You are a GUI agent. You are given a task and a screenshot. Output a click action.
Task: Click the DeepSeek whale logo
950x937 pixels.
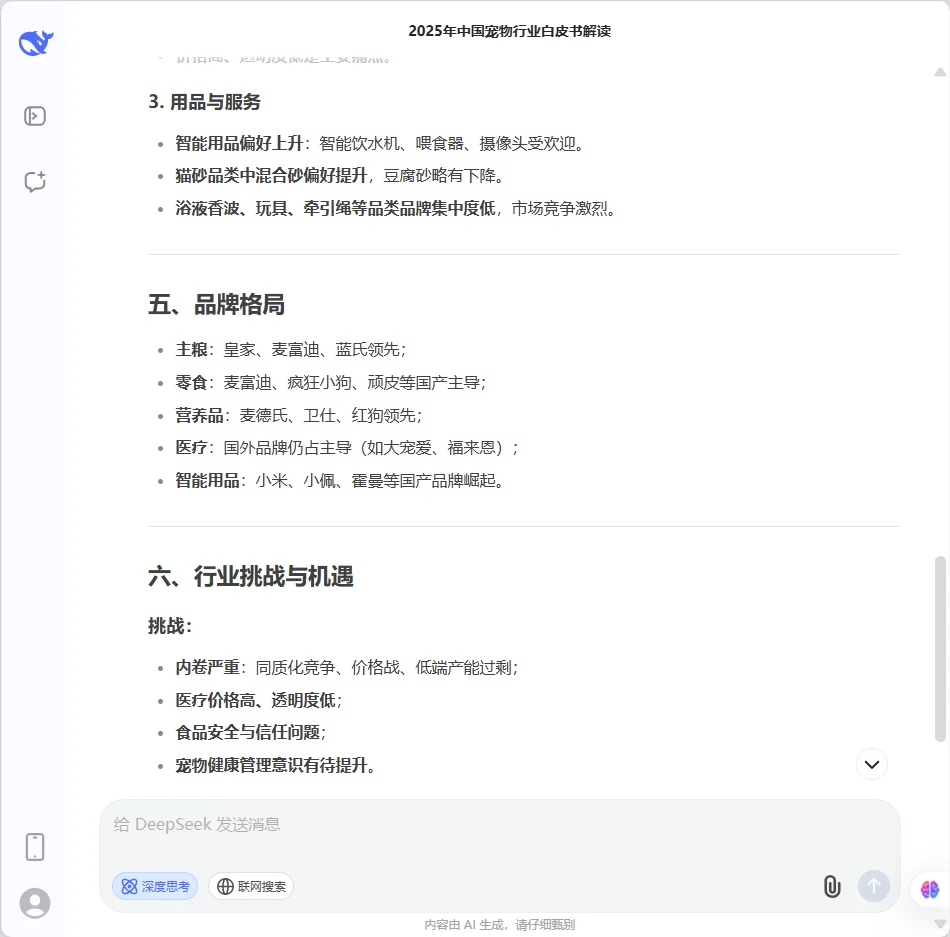(x=36, y=43)
